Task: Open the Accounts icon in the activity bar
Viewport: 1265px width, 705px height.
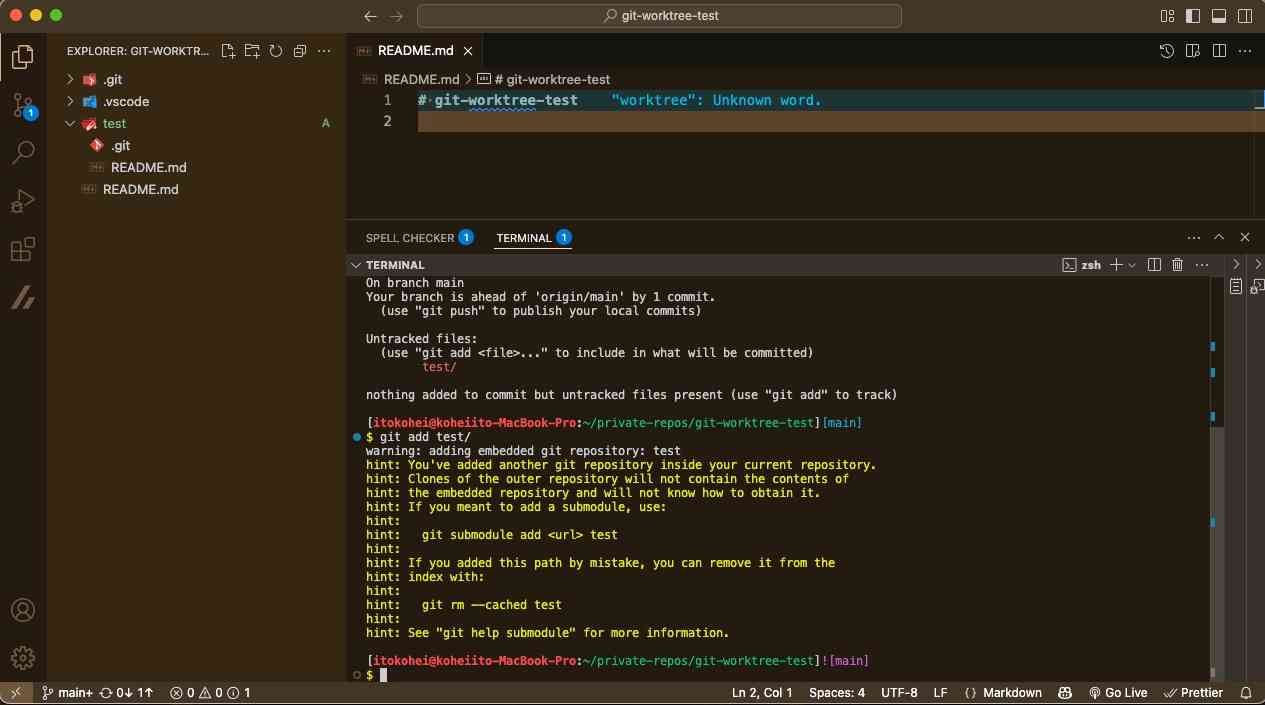Action: (22, 608)
